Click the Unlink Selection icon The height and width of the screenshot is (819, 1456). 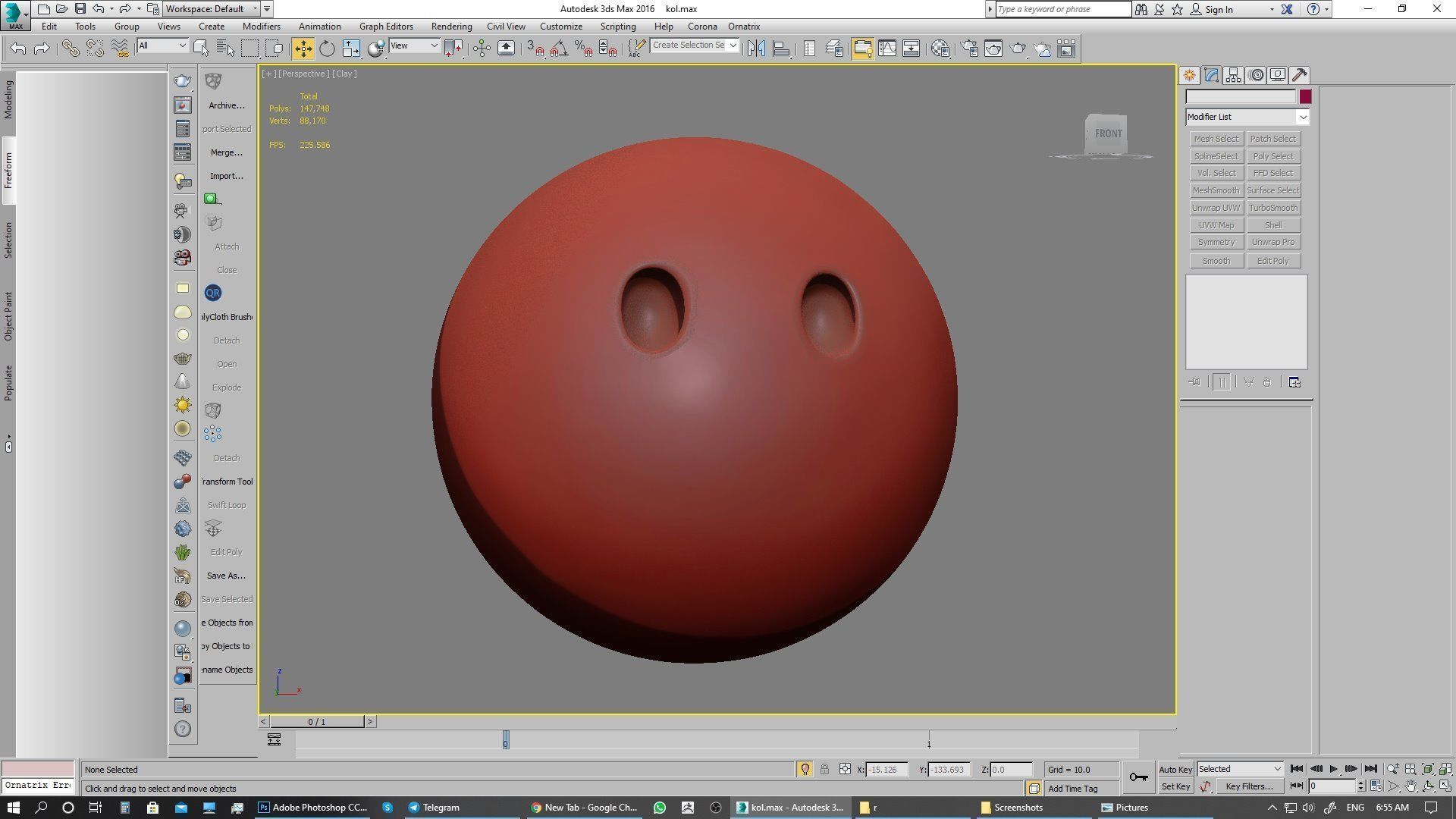point(95,49)
